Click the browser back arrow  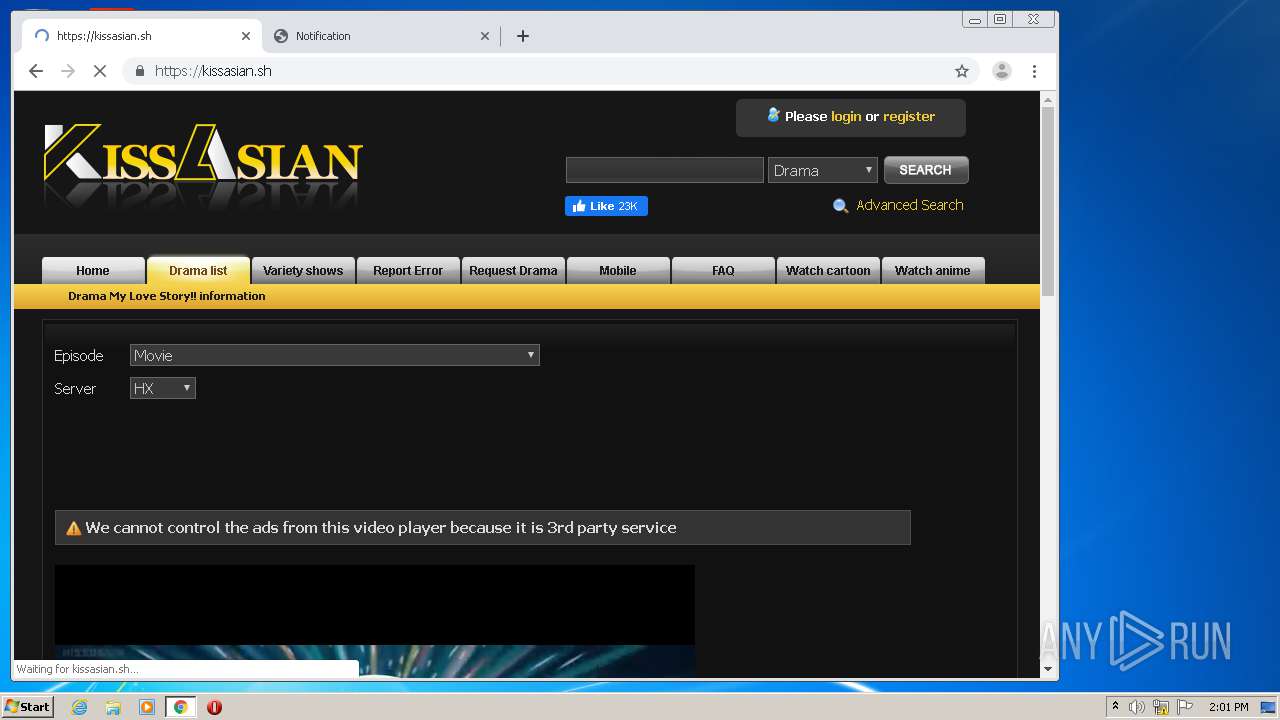point(36,71)
